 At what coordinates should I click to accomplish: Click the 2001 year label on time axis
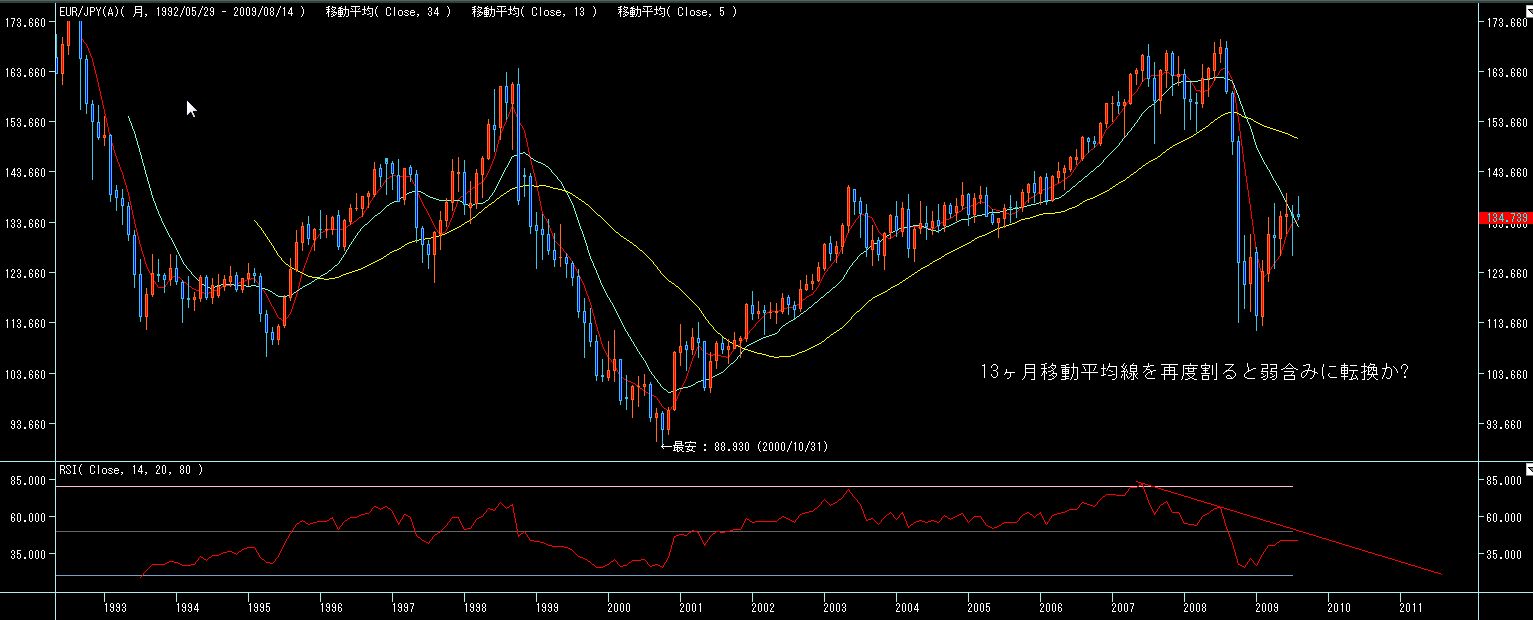click(691, 607)
